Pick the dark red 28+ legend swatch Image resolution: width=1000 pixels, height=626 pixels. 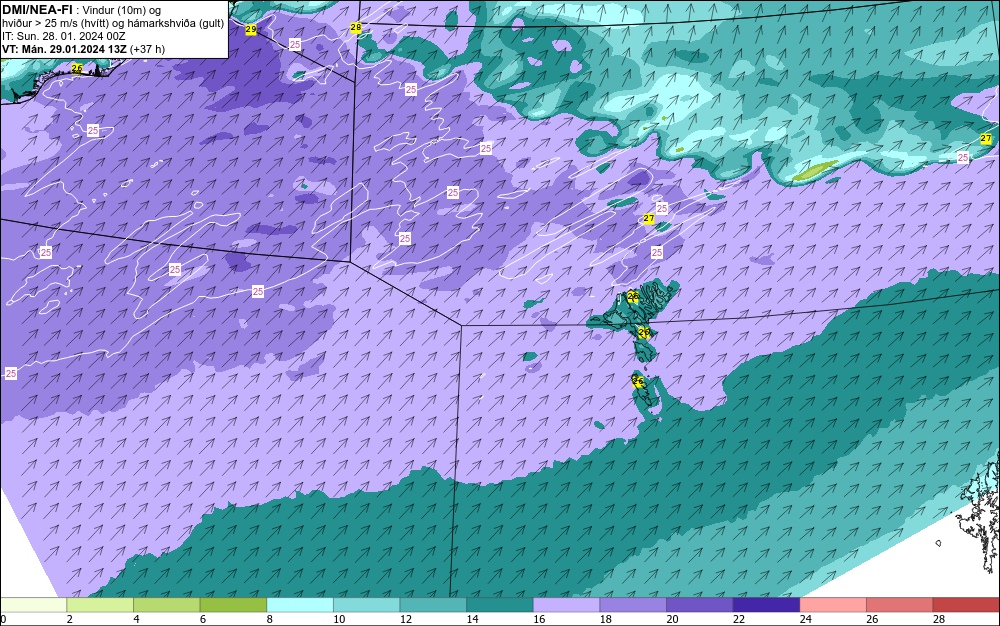point(966,605)
